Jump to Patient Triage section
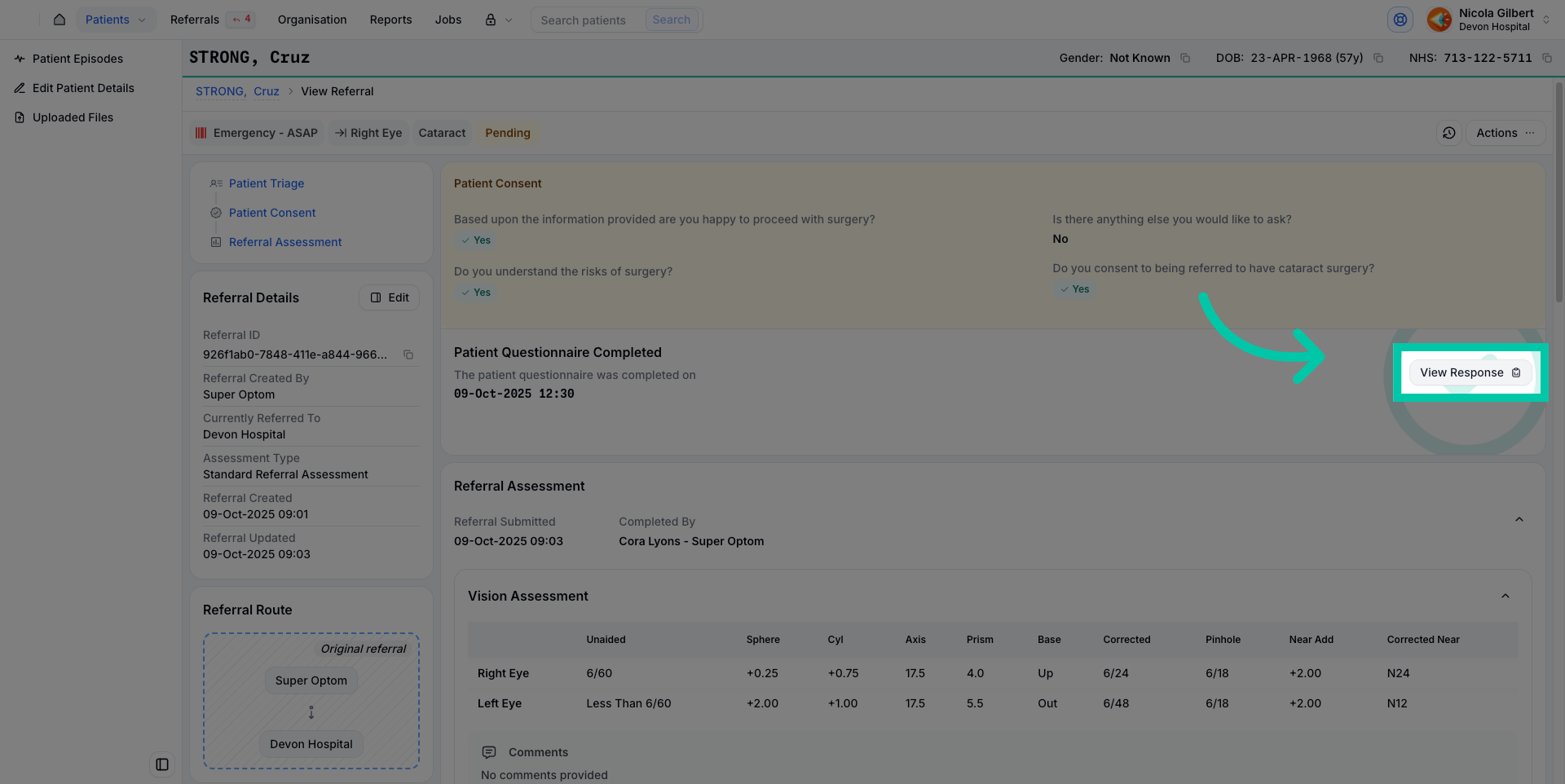The height and width of the screenshot is (784, 1565). coord(267,183)
